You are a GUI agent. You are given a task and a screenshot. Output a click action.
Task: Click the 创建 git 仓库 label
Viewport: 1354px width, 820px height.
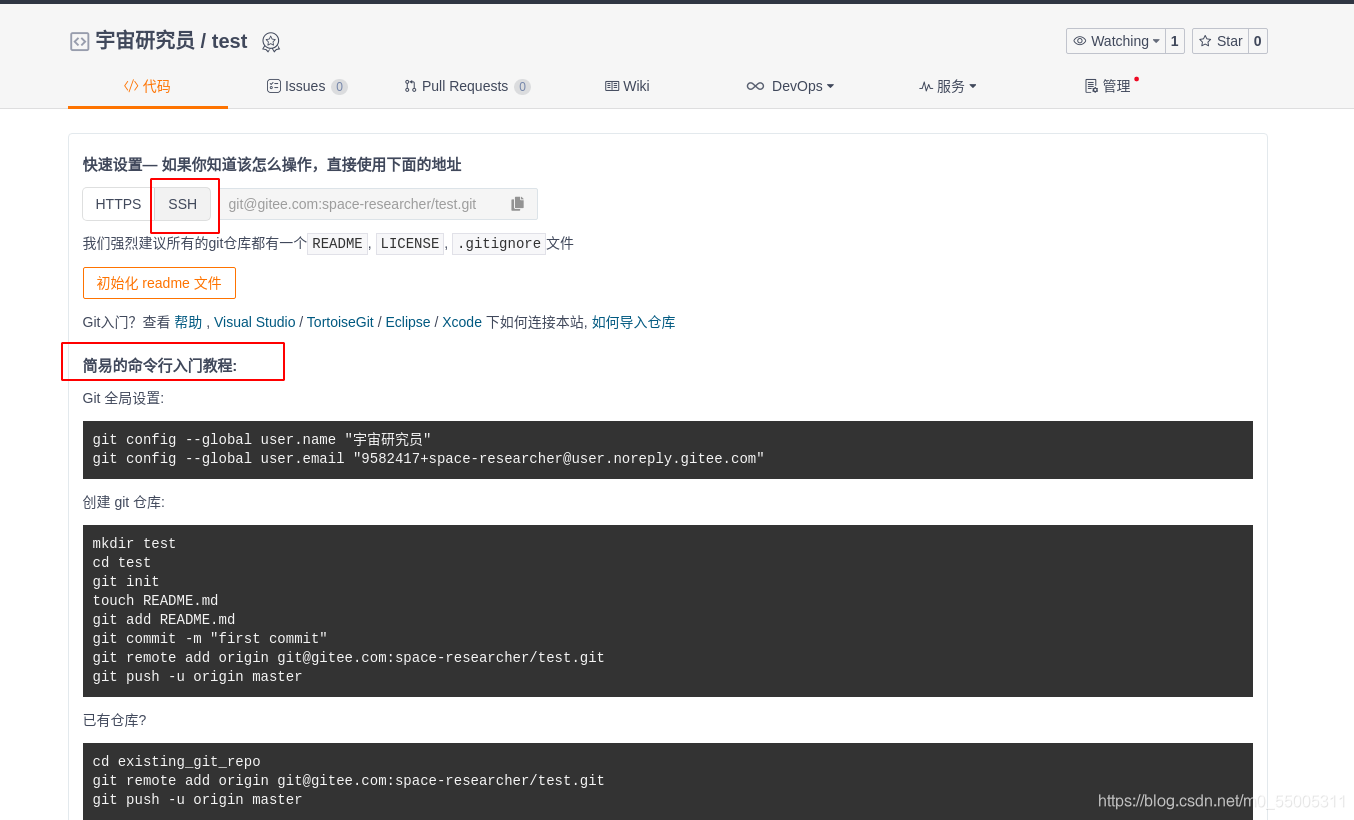click(x=124, y=502)
